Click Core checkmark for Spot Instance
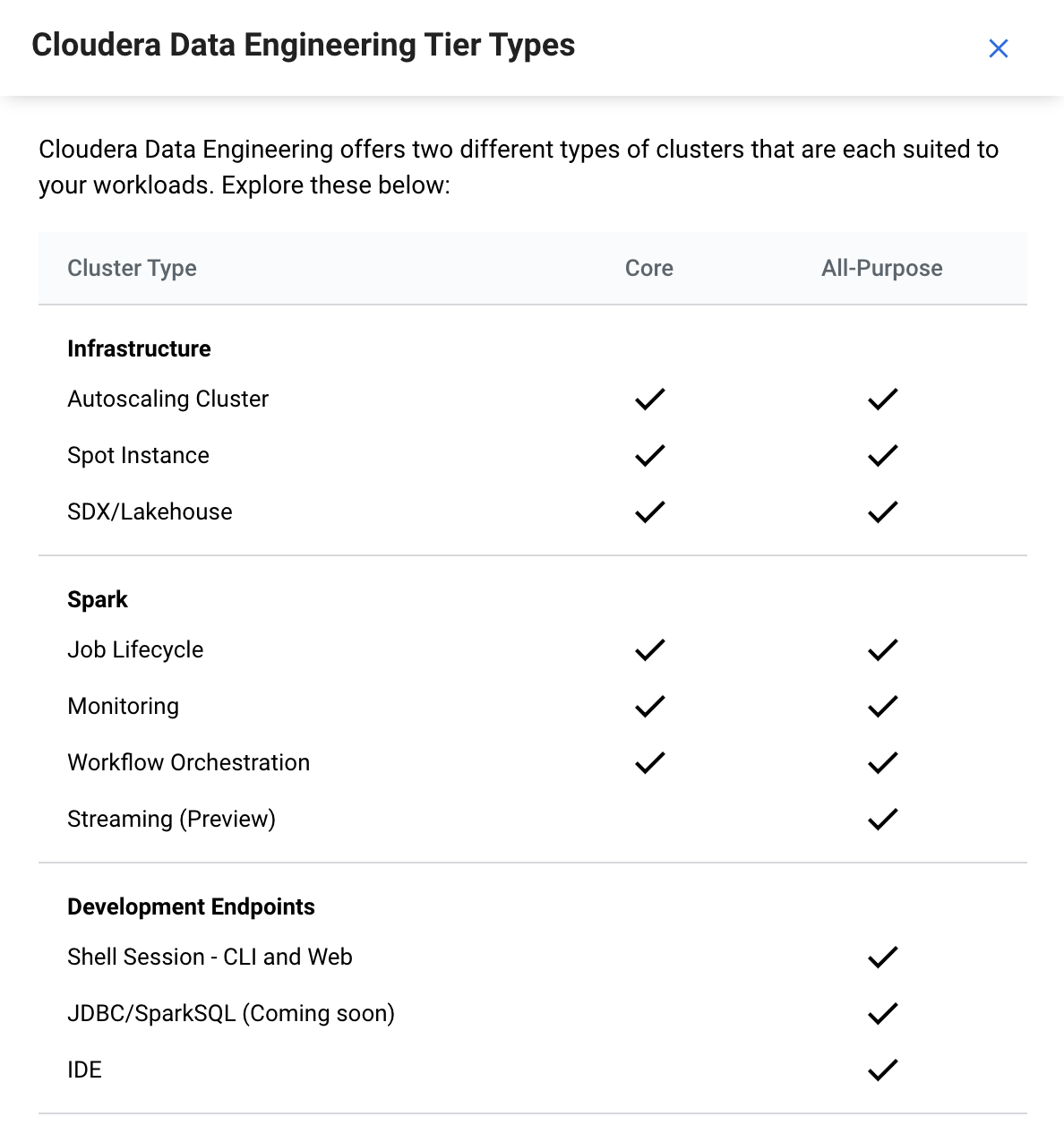The height and width of the screenshot is (1134, 1064). point(649,456)
